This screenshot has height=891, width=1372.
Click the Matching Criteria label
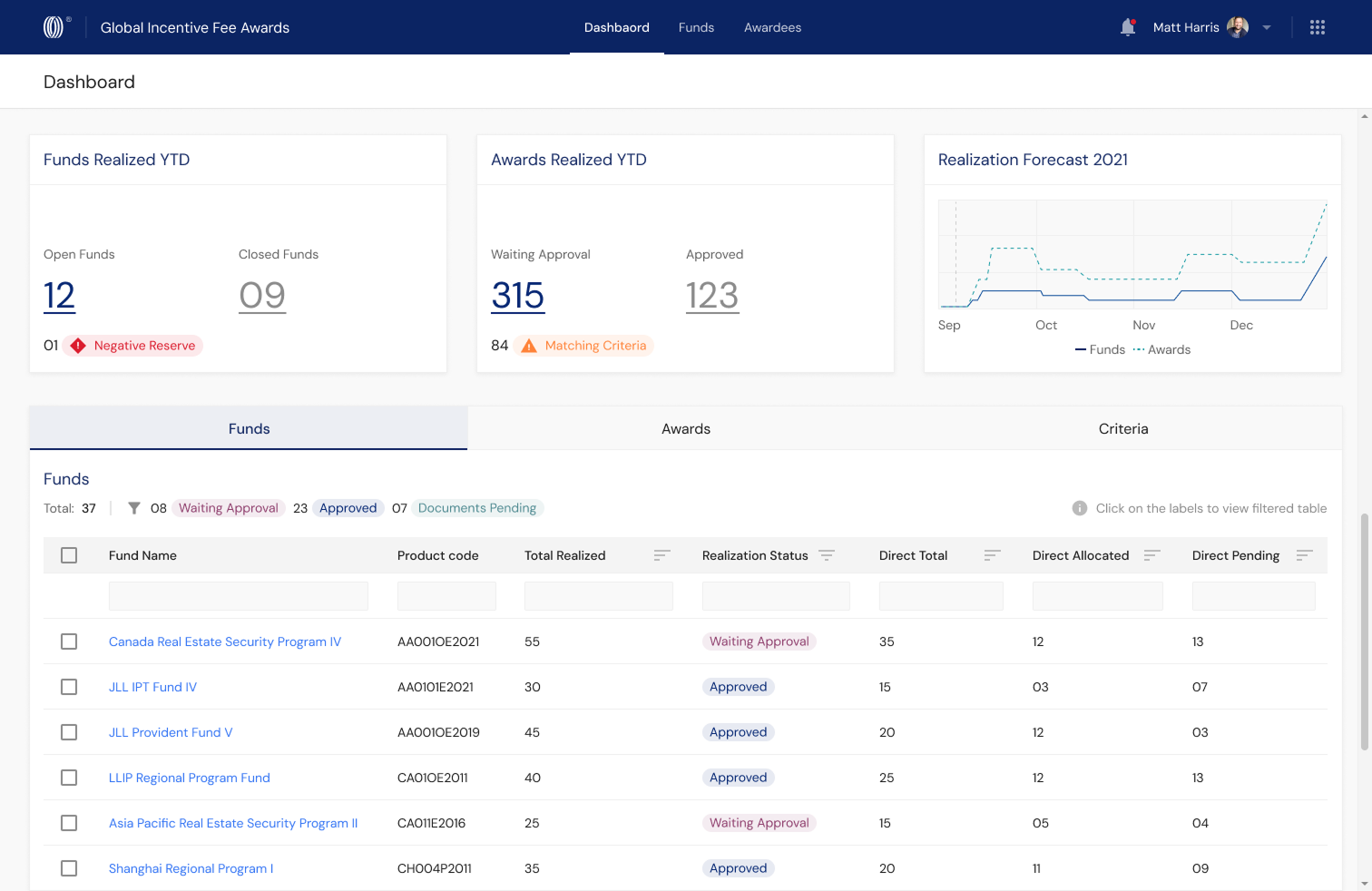pyautogui.click(x=595, y=346)
